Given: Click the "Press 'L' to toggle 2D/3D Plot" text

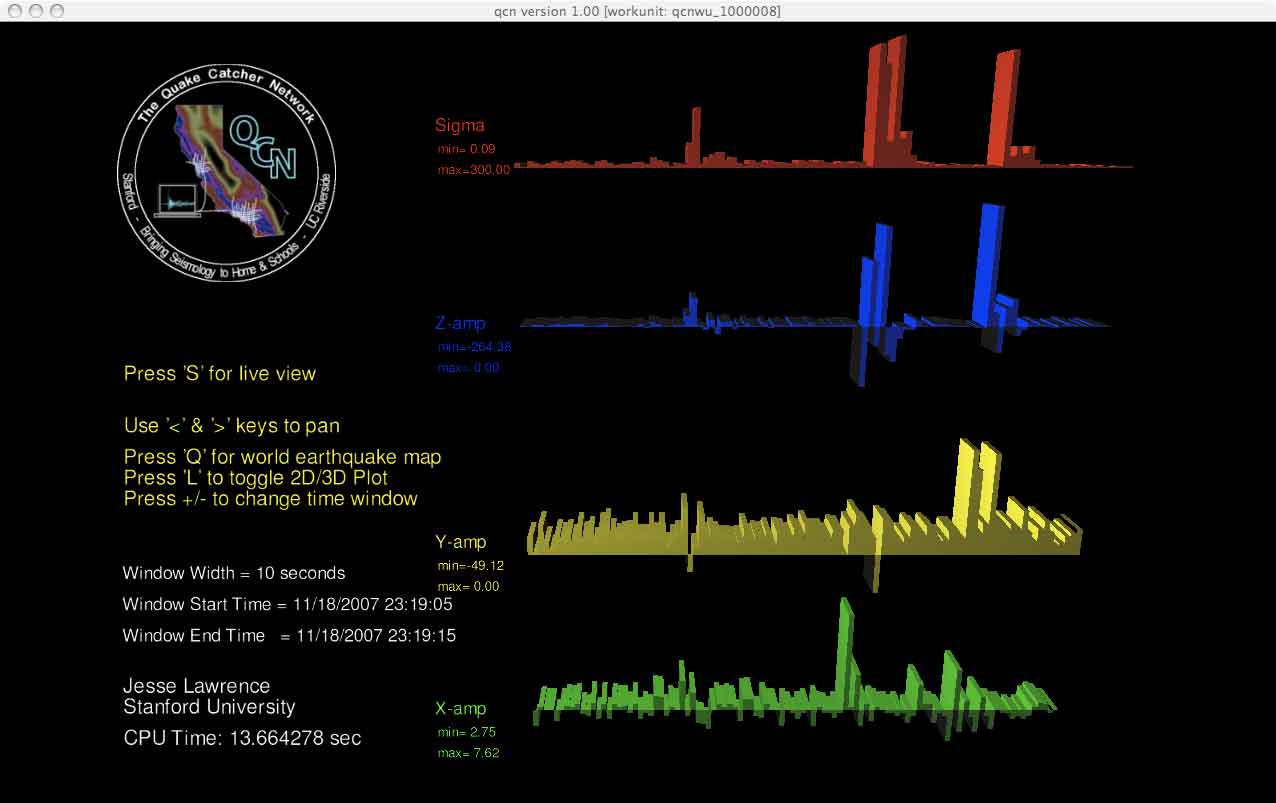Looking at the screenshot, I should click(255, 478).
